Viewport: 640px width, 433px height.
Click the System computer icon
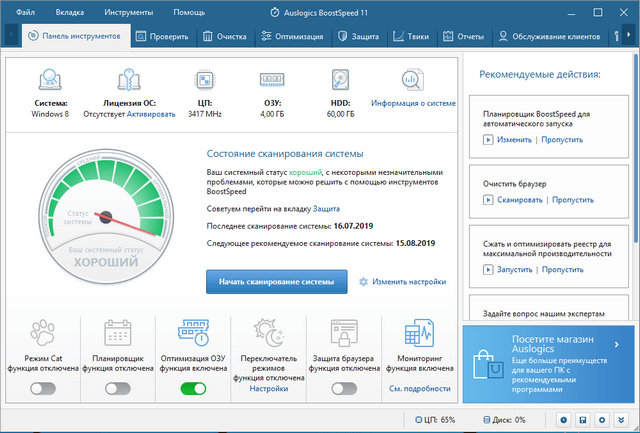pyautogui.click(x=49, y=79)
